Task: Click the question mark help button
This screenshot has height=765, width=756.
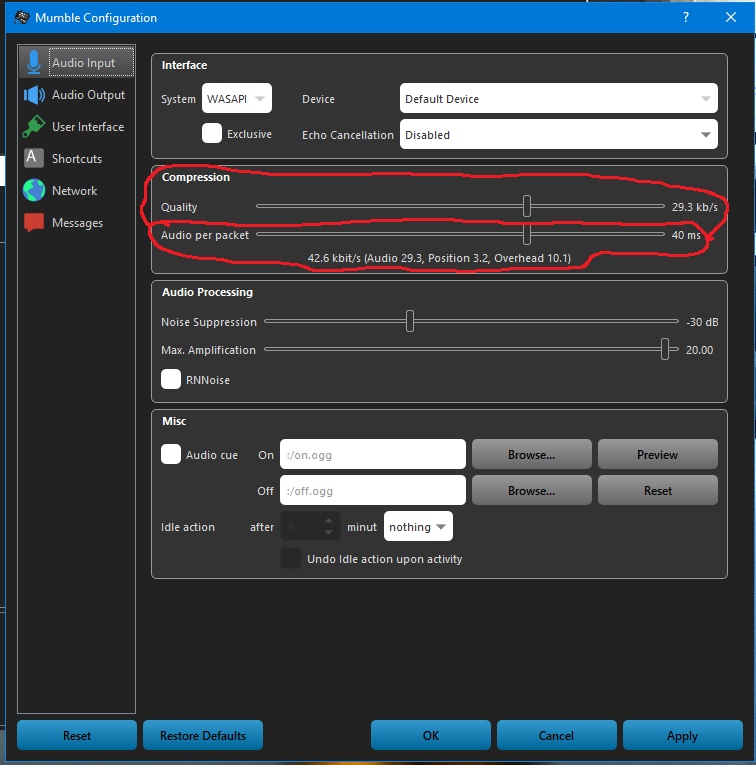Action: click(686, 17)
